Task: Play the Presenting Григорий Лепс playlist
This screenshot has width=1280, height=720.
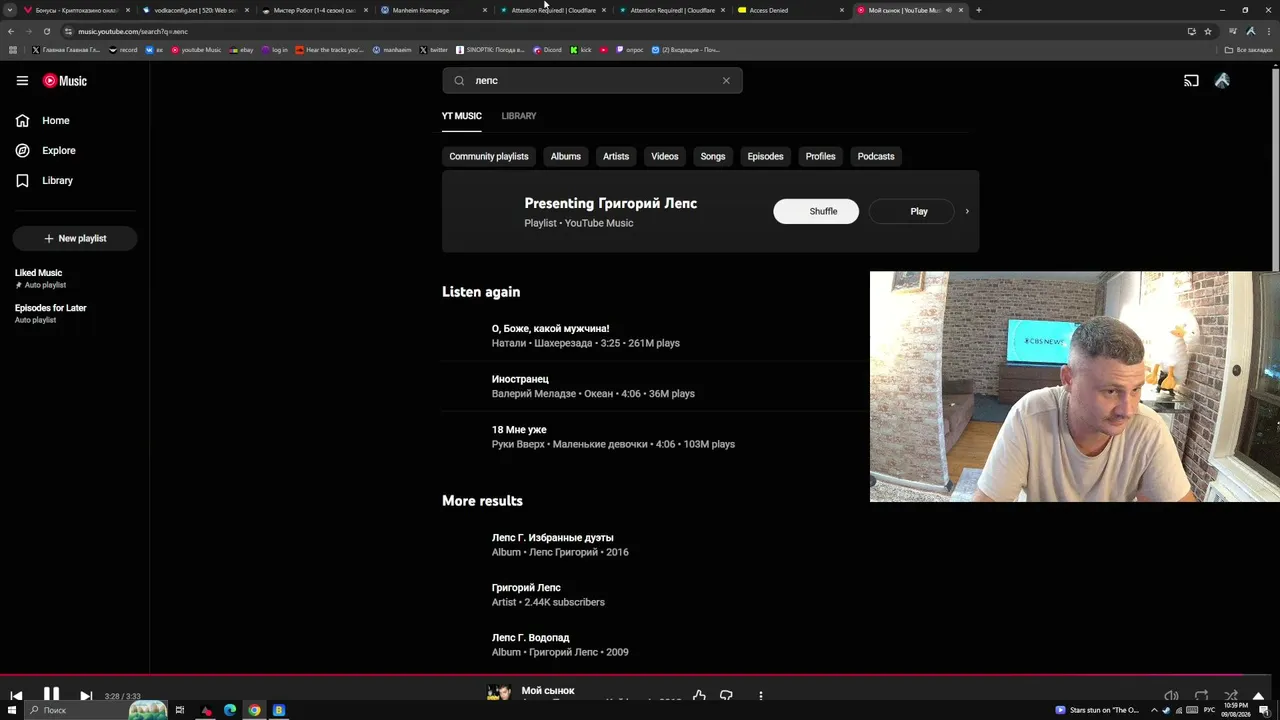Action: click(911, 212)
